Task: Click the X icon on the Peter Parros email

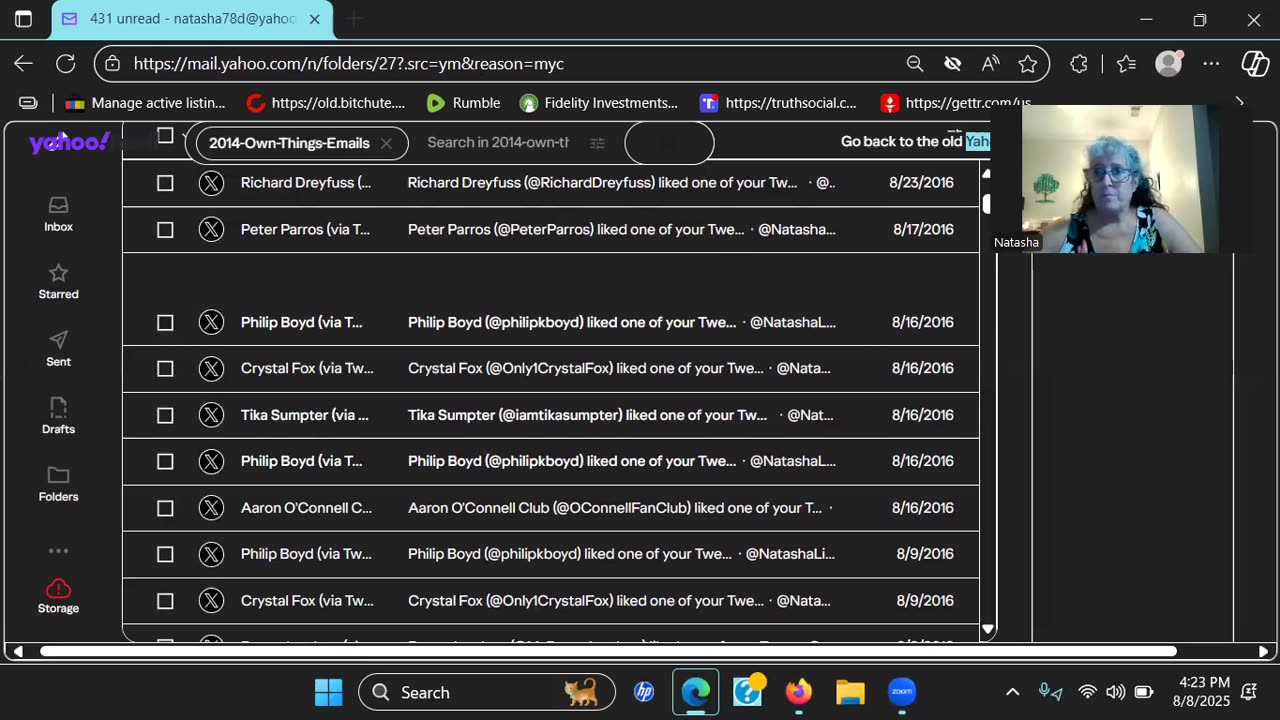Action: point(211,230)
